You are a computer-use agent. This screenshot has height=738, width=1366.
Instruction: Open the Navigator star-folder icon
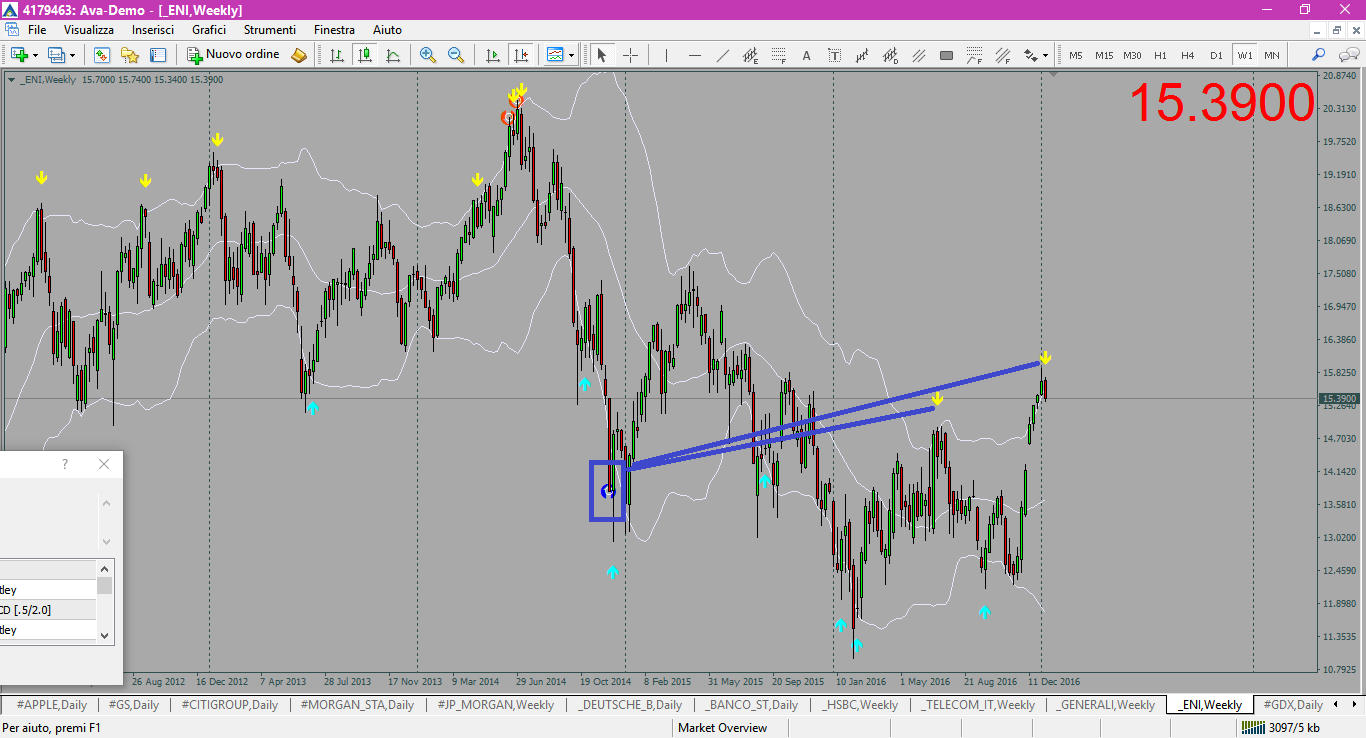[x=129, y=55]
